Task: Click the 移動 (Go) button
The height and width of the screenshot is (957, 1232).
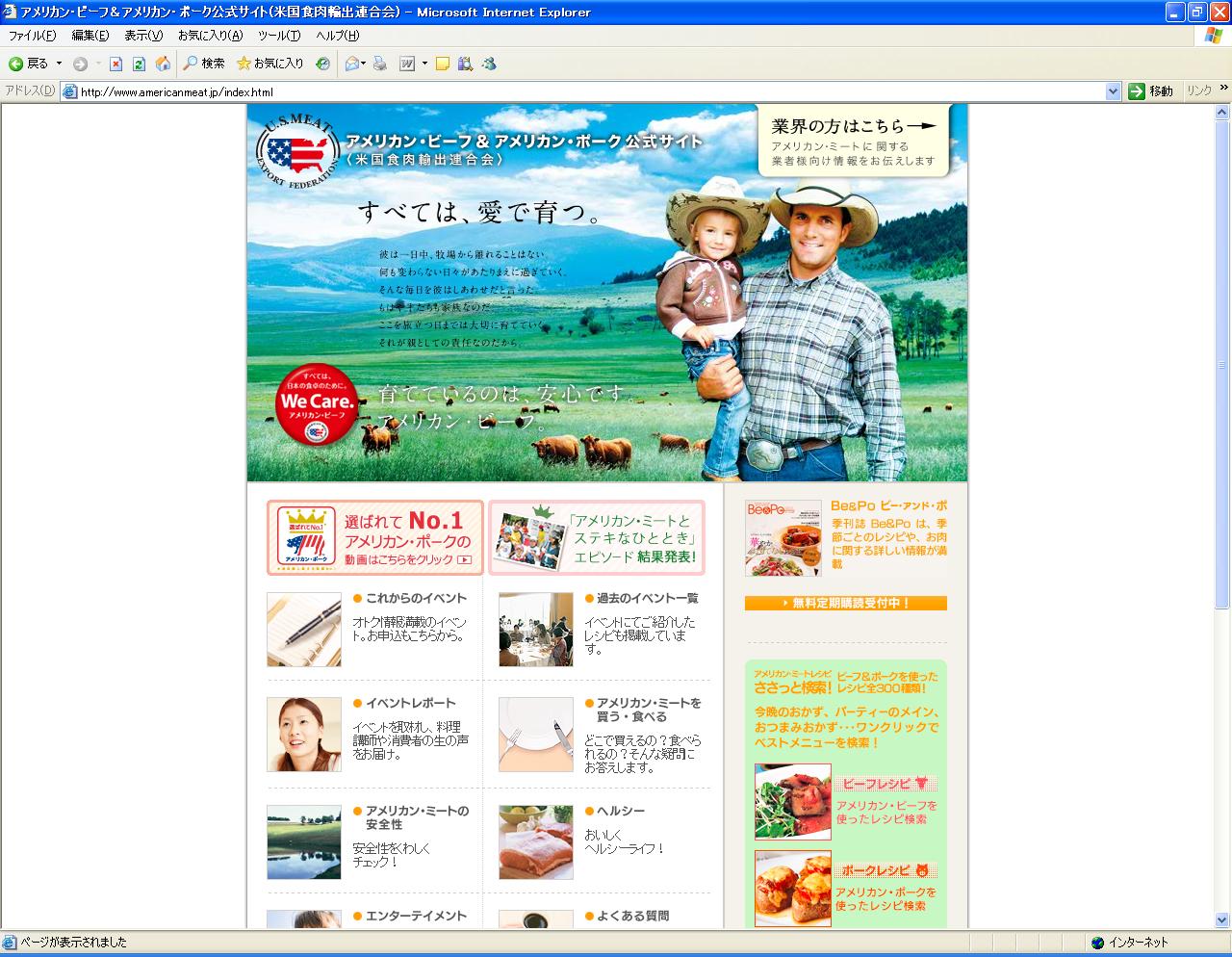Action: [1151, 91]
